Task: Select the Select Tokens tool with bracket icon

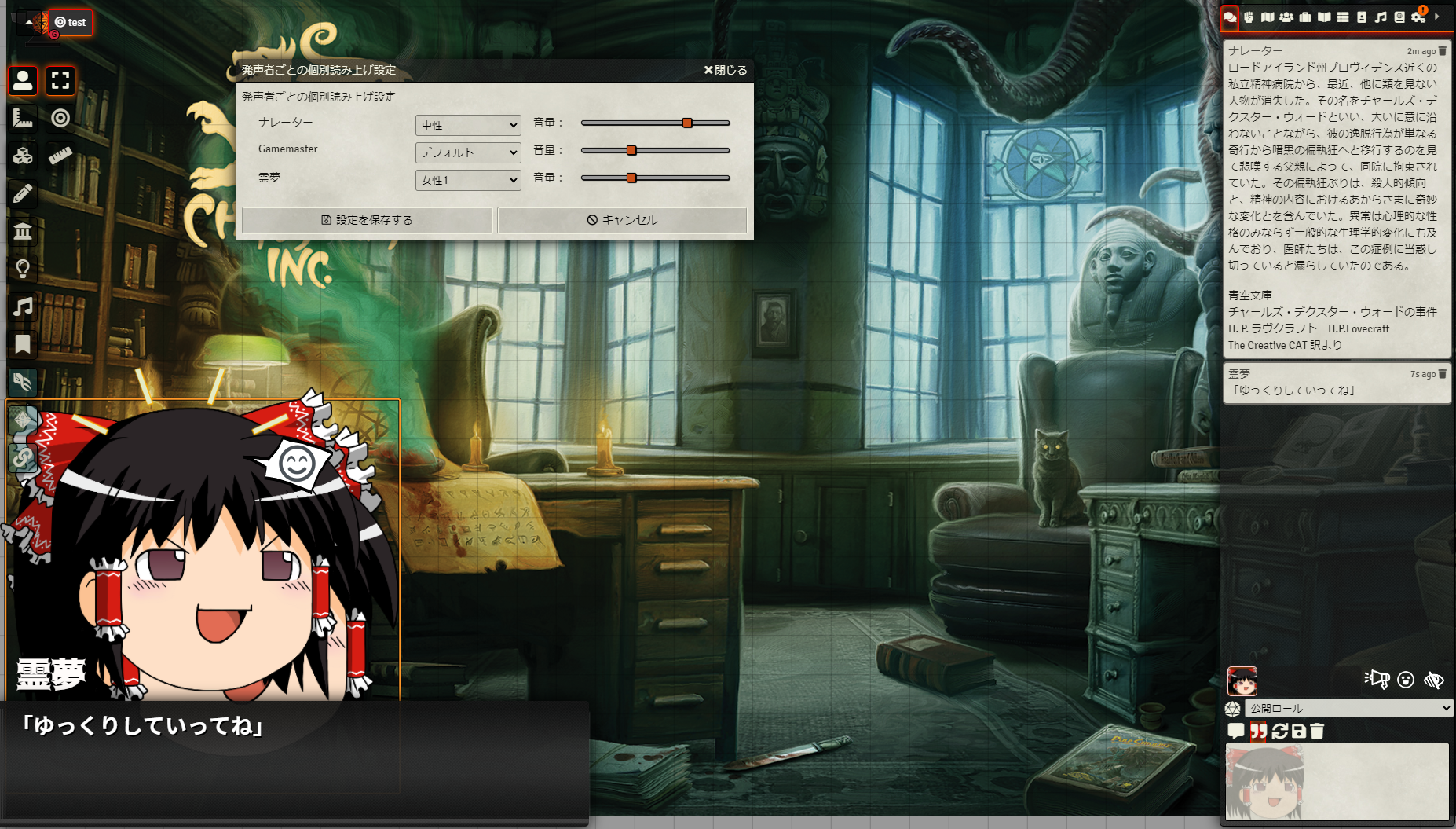Action: tap(60, 80)
